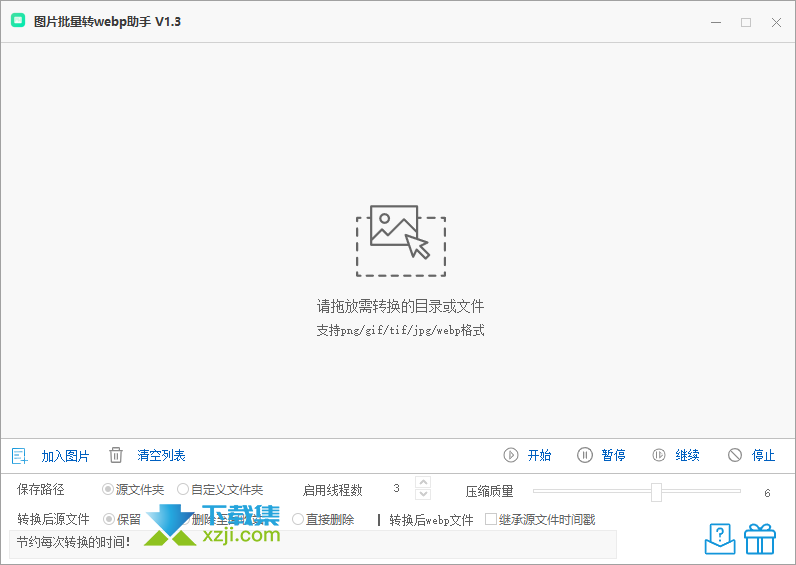The width and height of the screenshot is (796, 565).
Task: Click the thread count value field
Action: point(396,488)
